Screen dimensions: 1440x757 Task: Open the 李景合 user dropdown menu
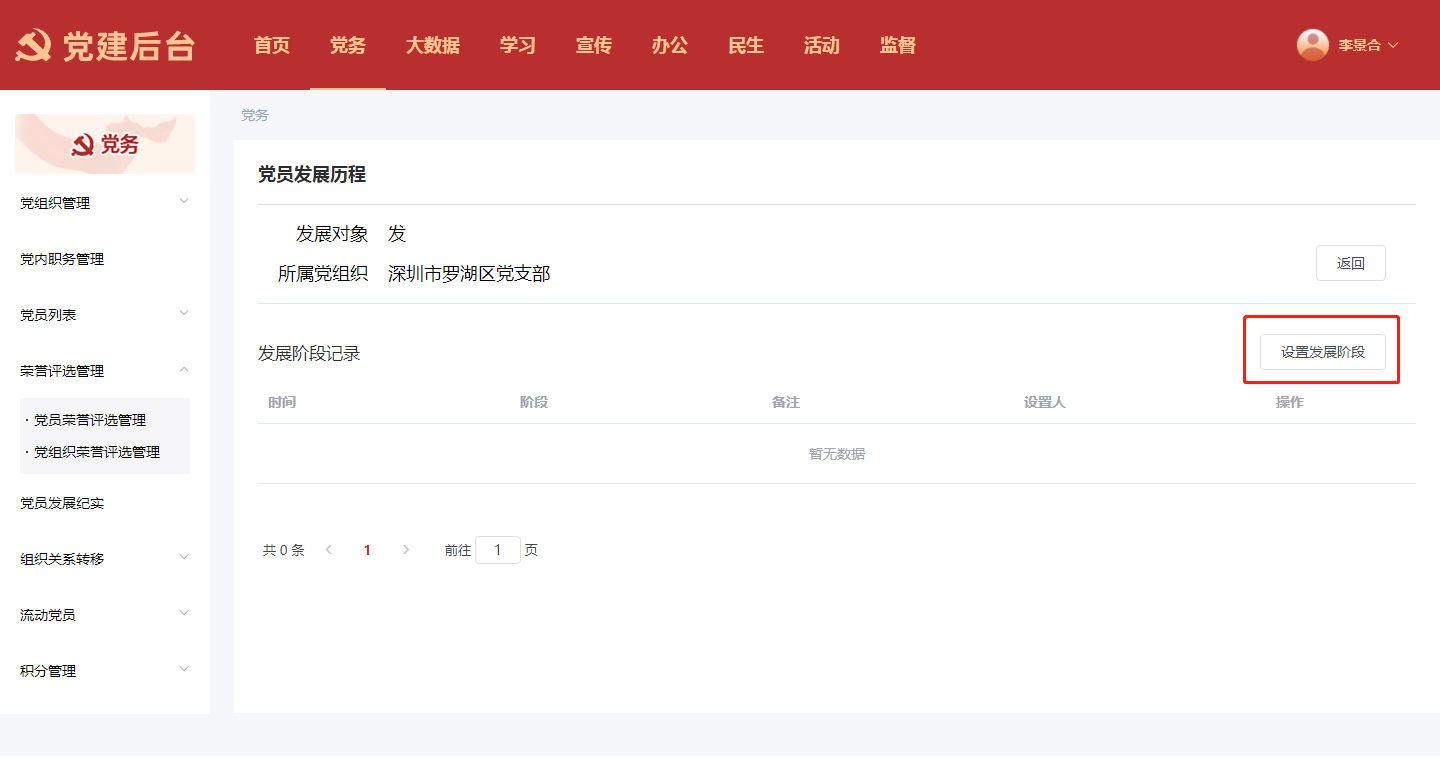[x=1367, y=46]
